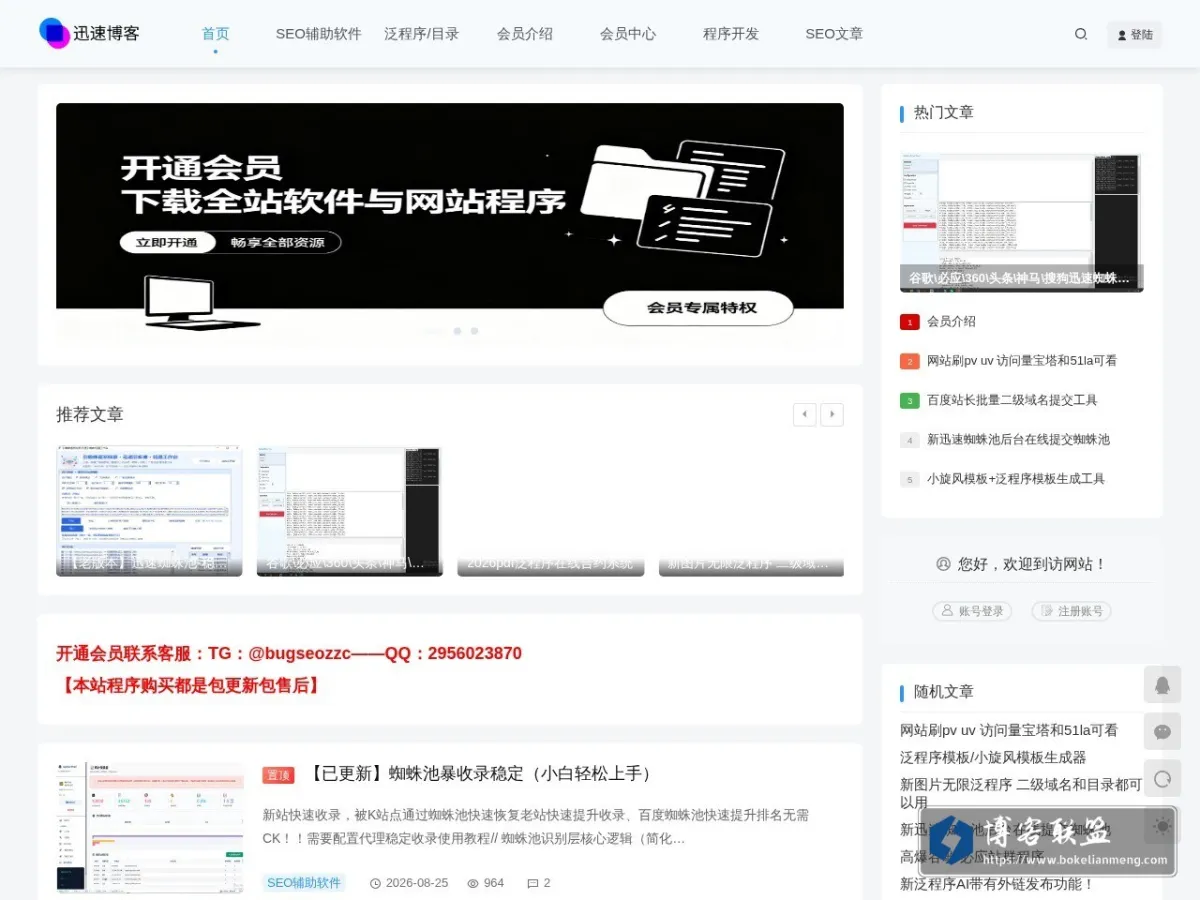Image resolution: width=1200 pixels, height=900 pixels.
Task: Open the 程序开发 nav item
Action: tap(731, 34)
